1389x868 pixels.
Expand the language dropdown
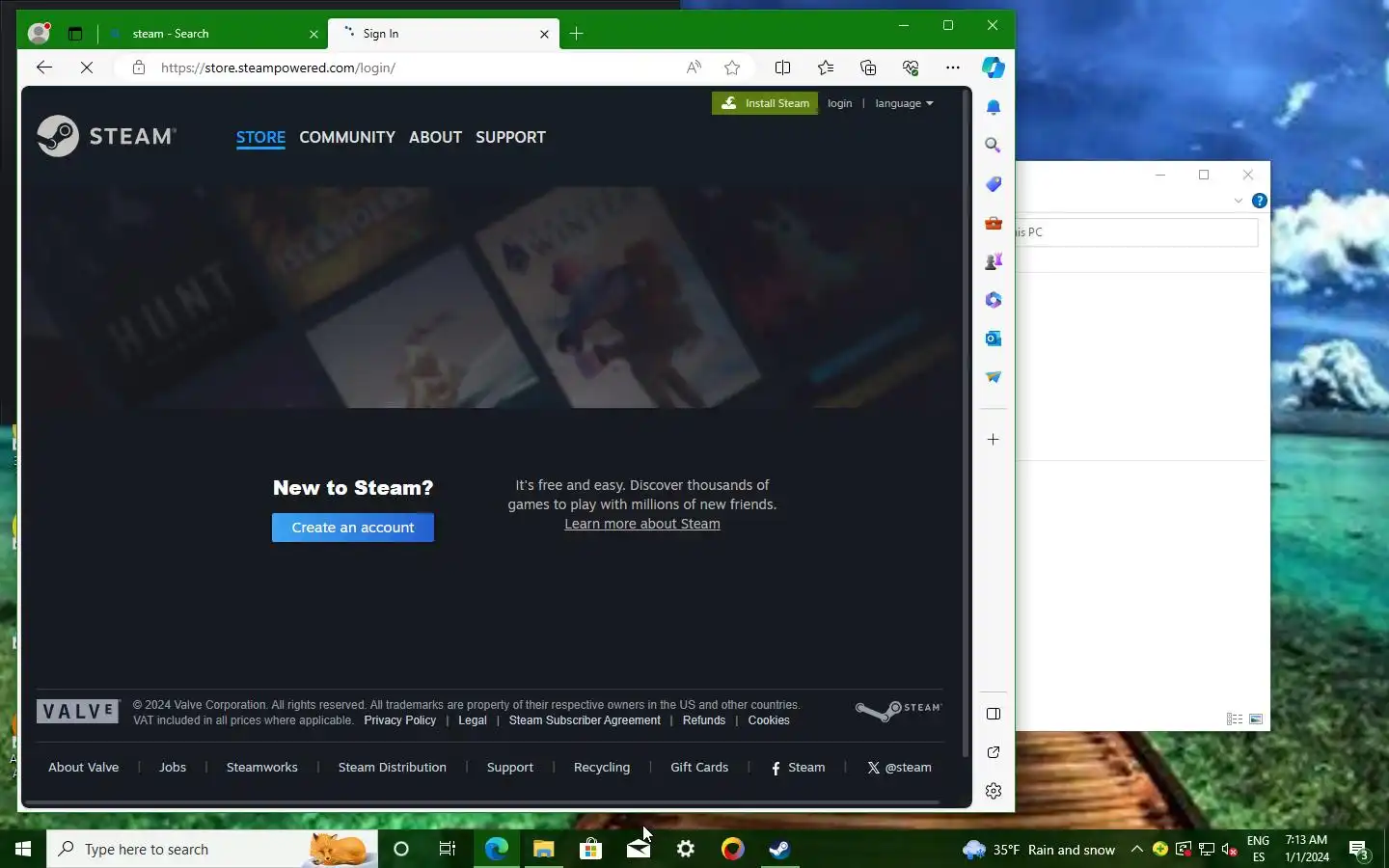coord(904,103)
